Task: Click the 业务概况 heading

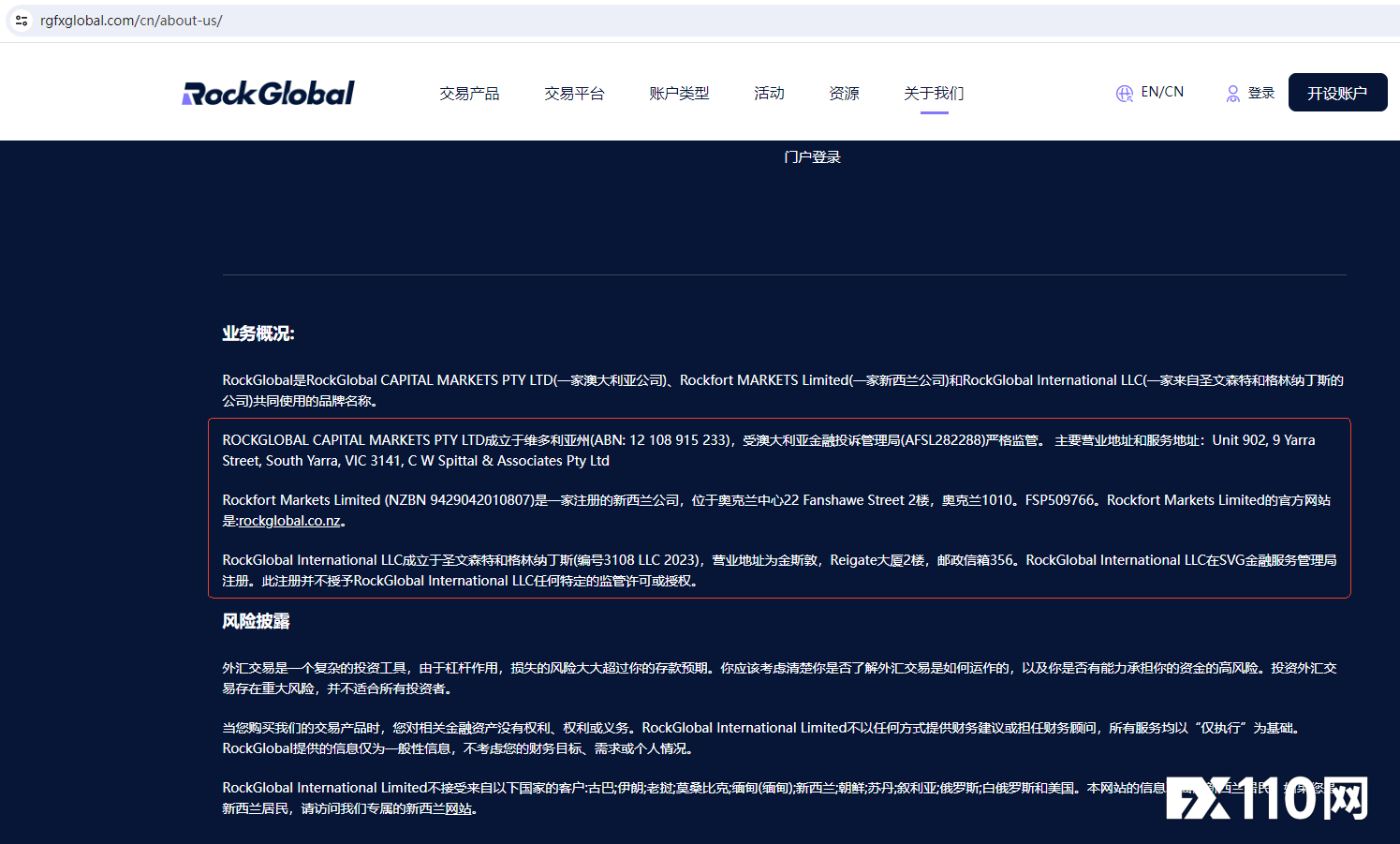Action: click(x=258, y=333)
